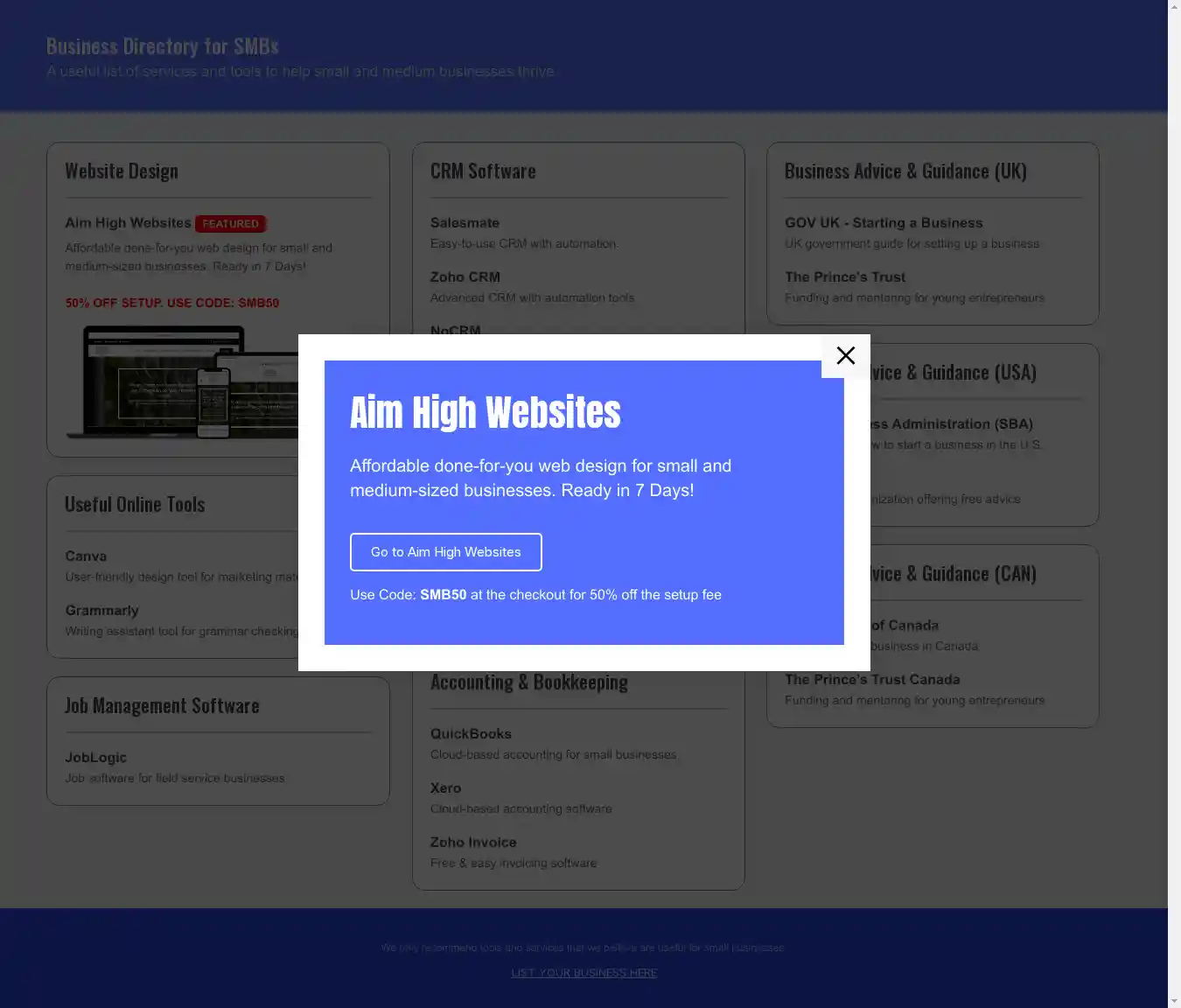
Task: Click the Business Directory for SMBs heading
Action: [162, 46]
